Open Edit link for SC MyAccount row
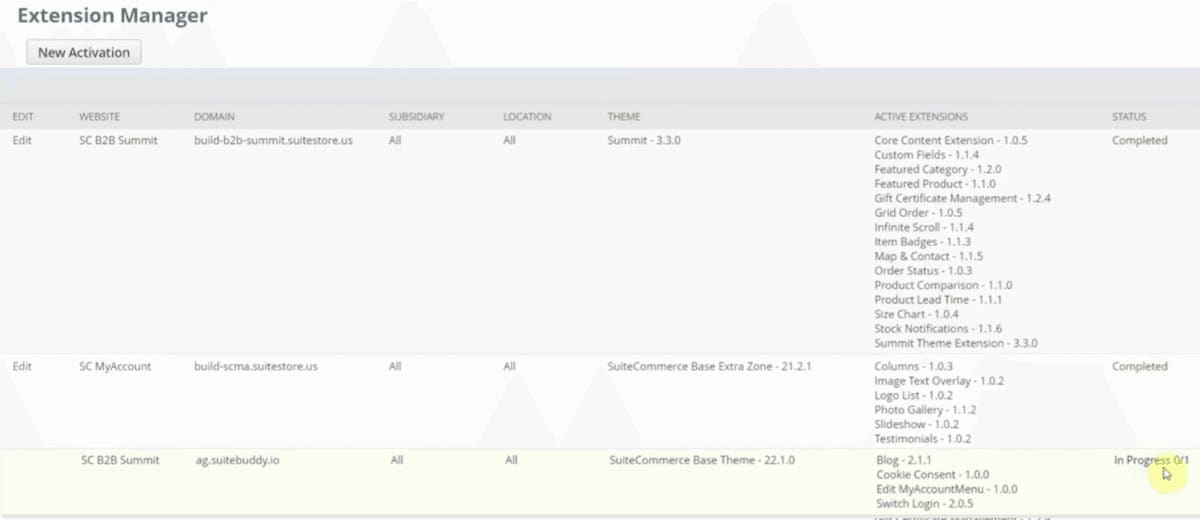The width and height of the screenshot is (1200, 520). tap(22, 367)
